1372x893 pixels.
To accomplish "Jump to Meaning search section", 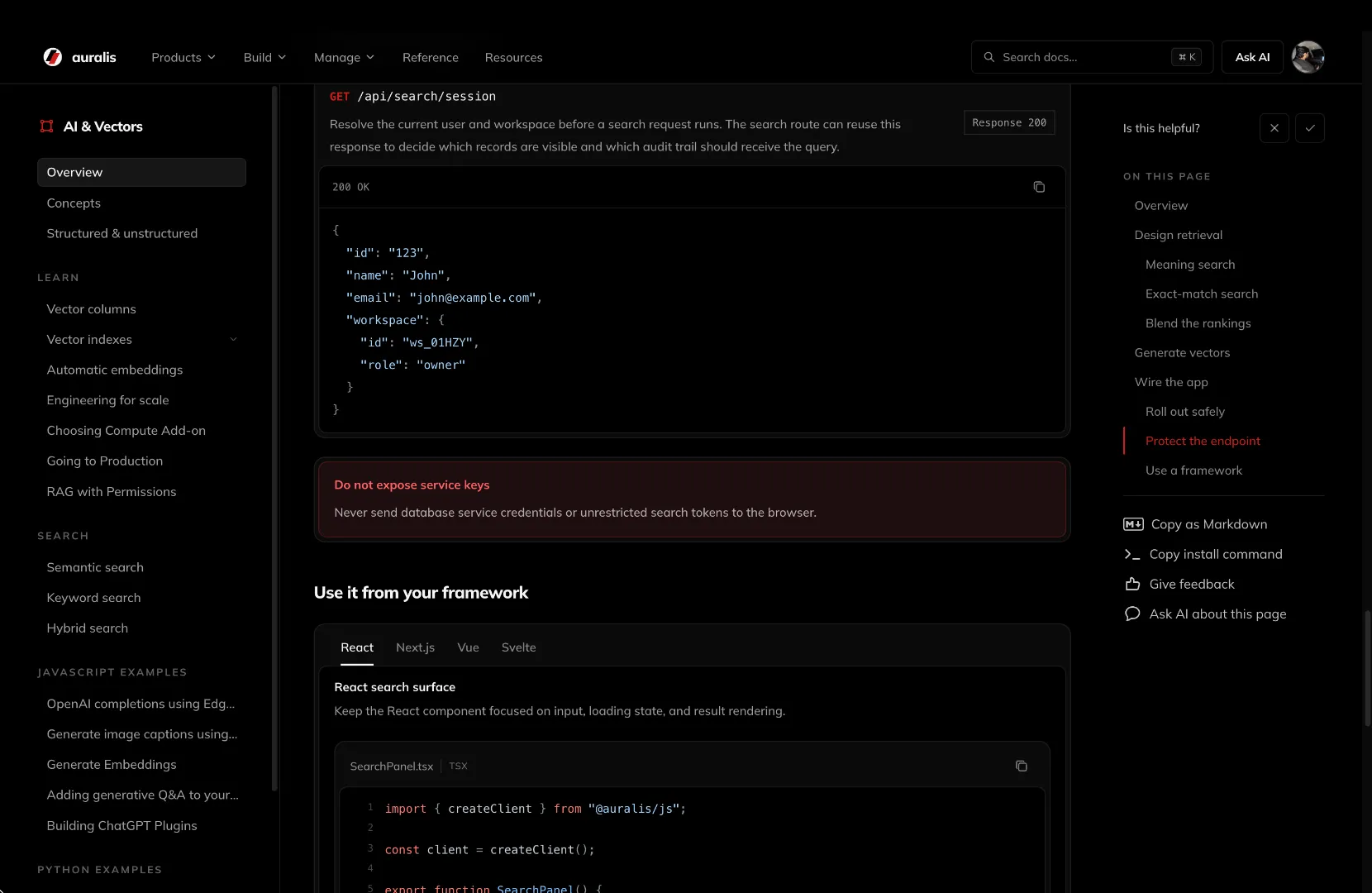I will coord(1190,265).
